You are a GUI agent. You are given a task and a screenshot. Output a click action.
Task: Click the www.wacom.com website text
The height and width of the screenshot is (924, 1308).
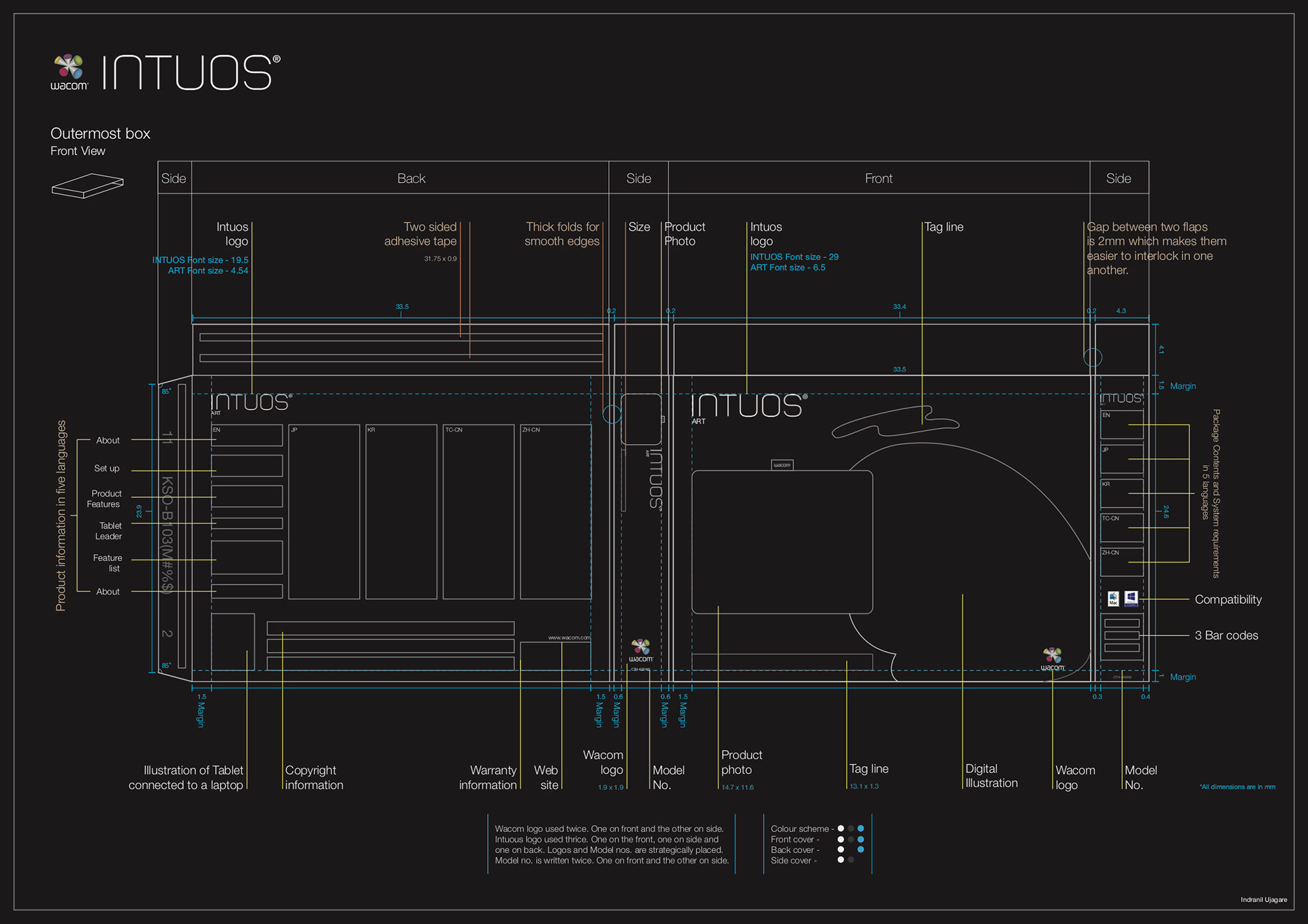[569, 637]
